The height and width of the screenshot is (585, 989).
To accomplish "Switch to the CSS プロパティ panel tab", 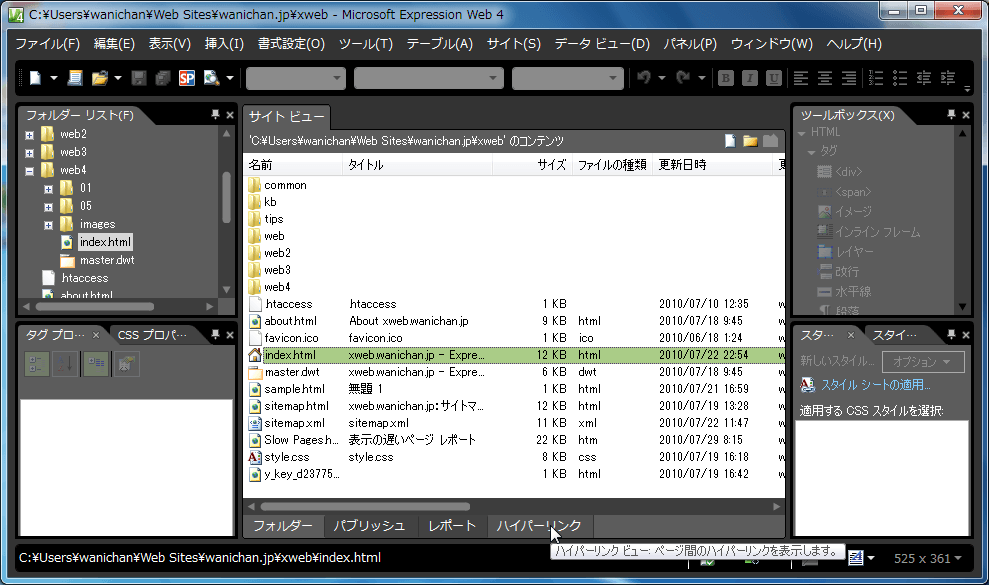I will coord(152,335).
